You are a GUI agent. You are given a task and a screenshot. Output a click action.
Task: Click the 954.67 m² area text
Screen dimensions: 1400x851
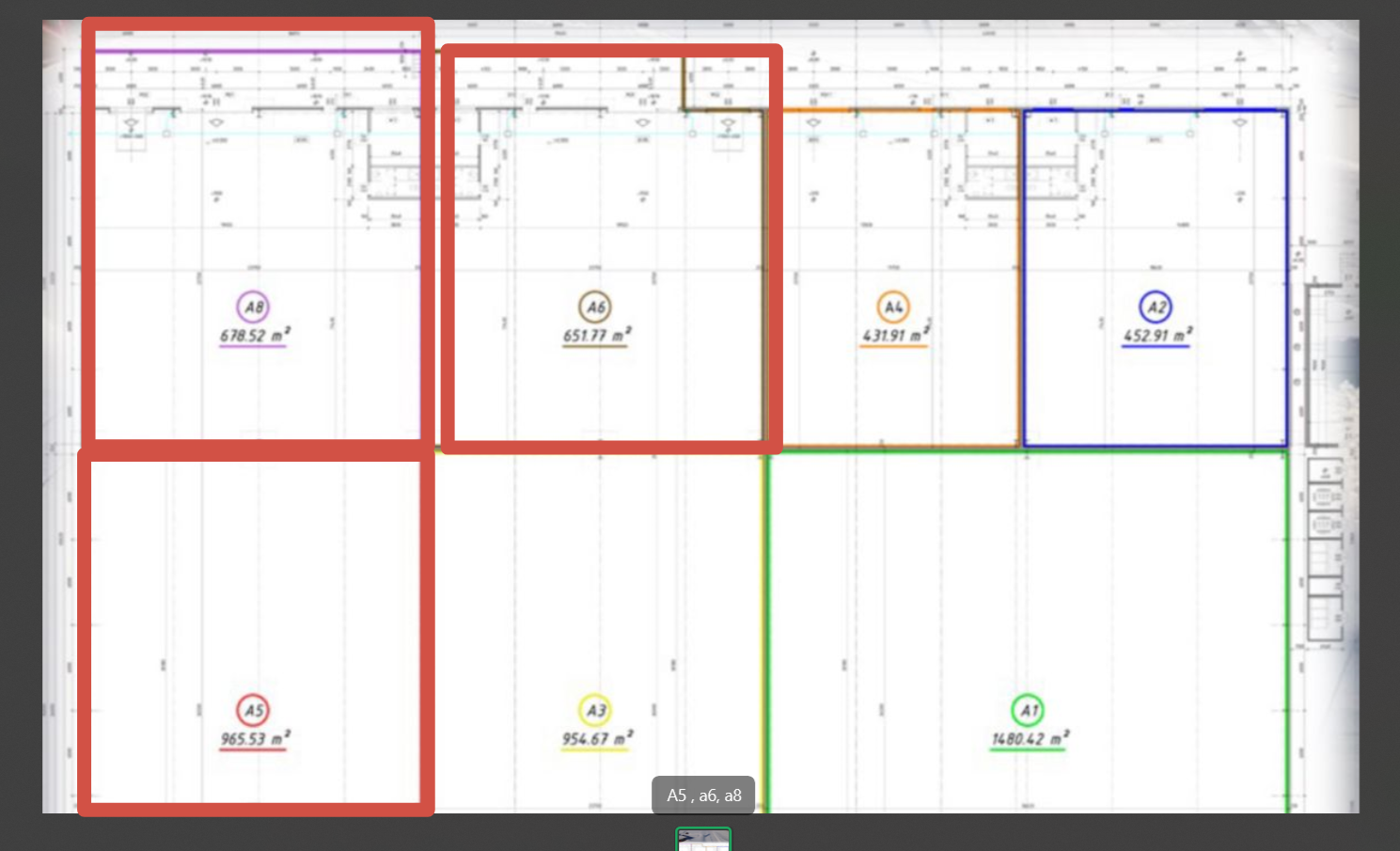tap(596, 739)
